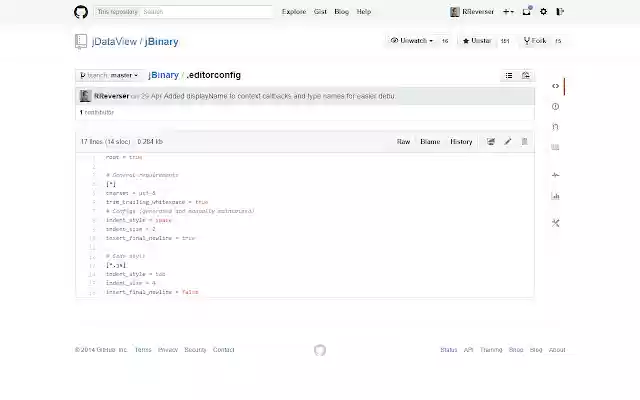Open the Security footer link
Screen dimensions: 640x400
click(x=195, y=350)
